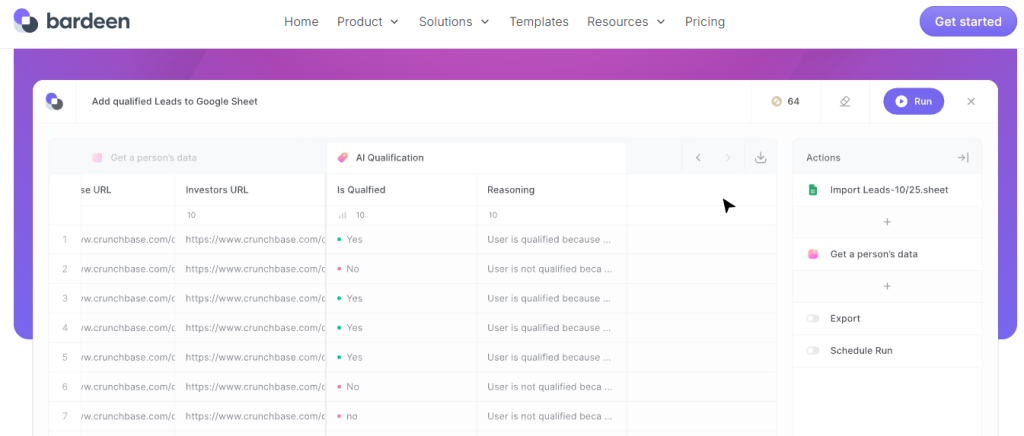1024x436 pixels.
Task: Open the Home page link
Action: click(301, 22)
